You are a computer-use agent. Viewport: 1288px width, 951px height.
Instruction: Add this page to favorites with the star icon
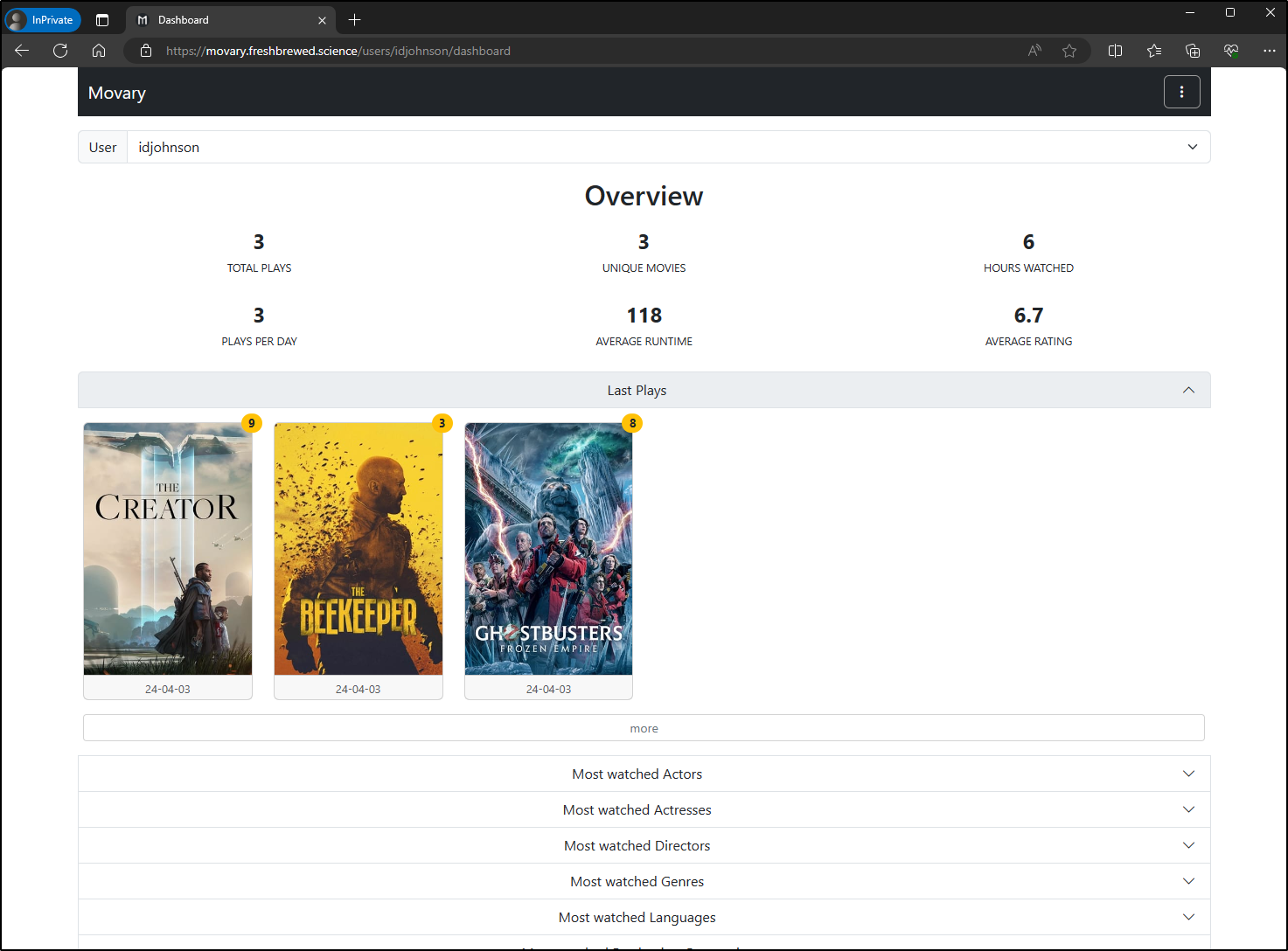click(x=1069, y=51)
